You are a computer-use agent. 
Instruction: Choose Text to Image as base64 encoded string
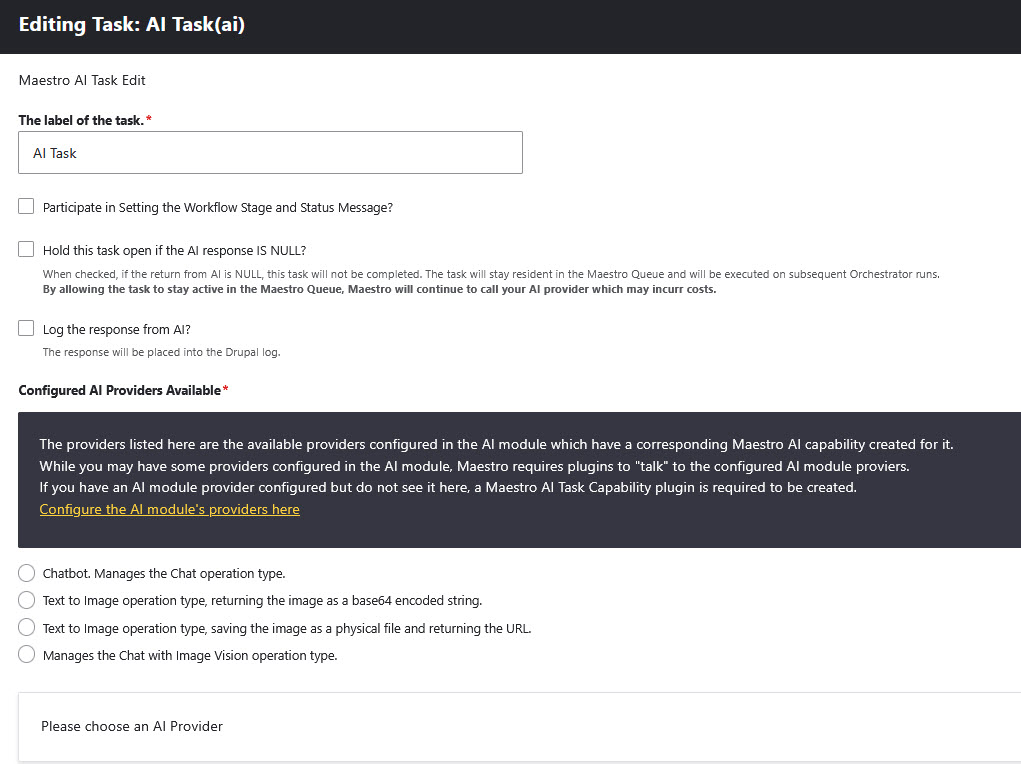pos(26,600)
